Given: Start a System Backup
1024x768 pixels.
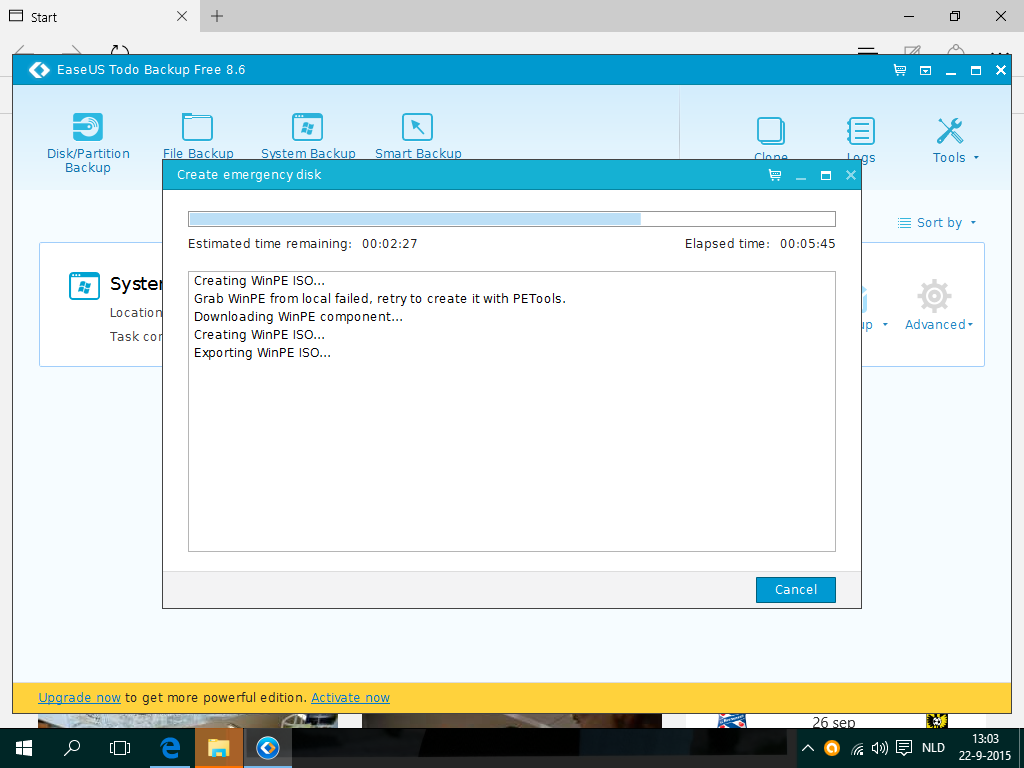Looking at the screenshot, I should coord(308,136).
